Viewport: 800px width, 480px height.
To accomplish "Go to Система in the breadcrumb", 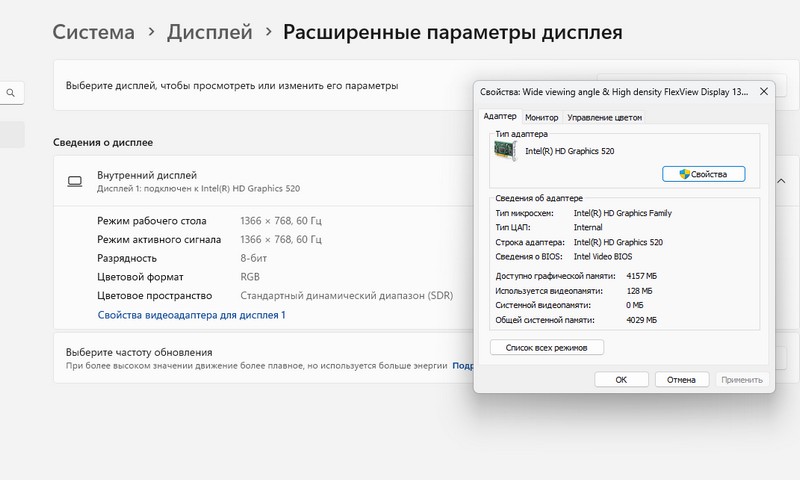I will click(x=93, y=32).
